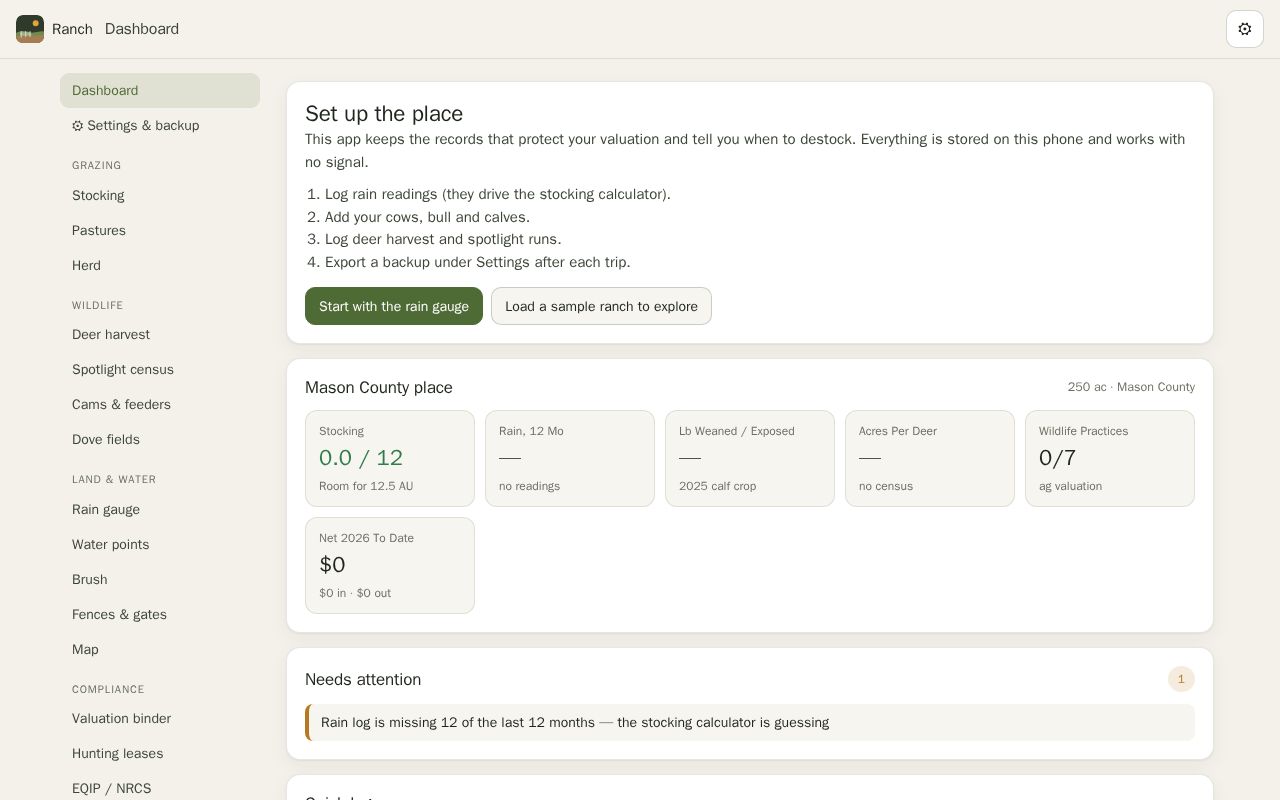
Task: Open the Acres Per Deer card
Action: pos(930,458)
